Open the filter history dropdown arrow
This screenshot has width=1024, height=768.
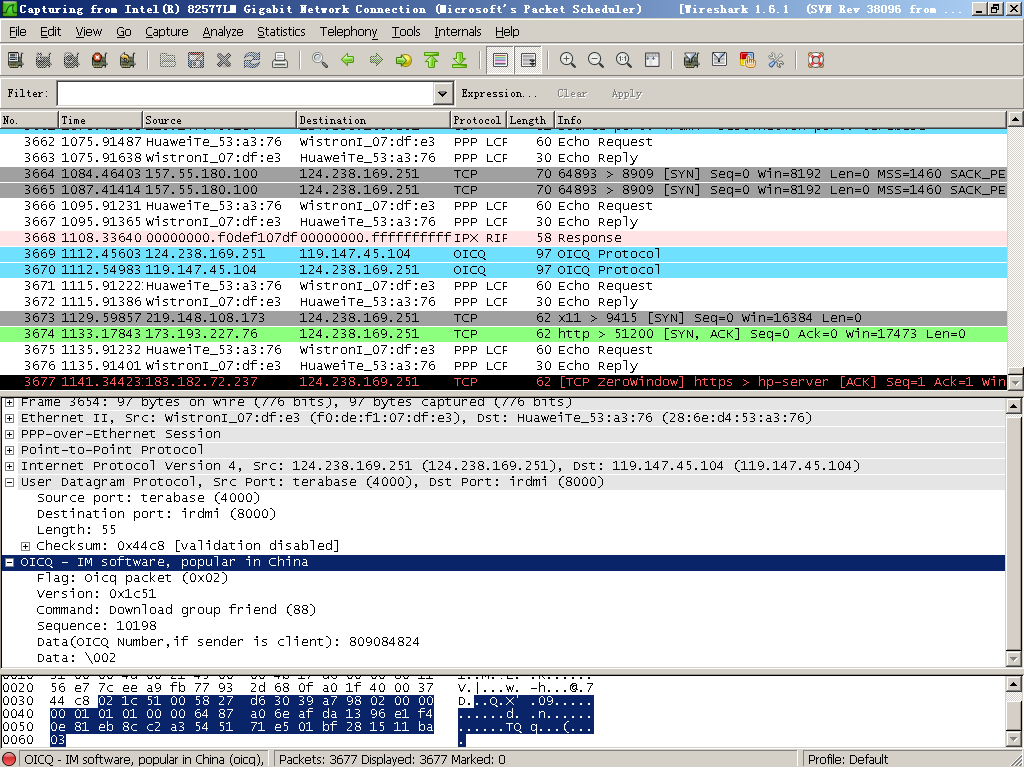(443, 93)
